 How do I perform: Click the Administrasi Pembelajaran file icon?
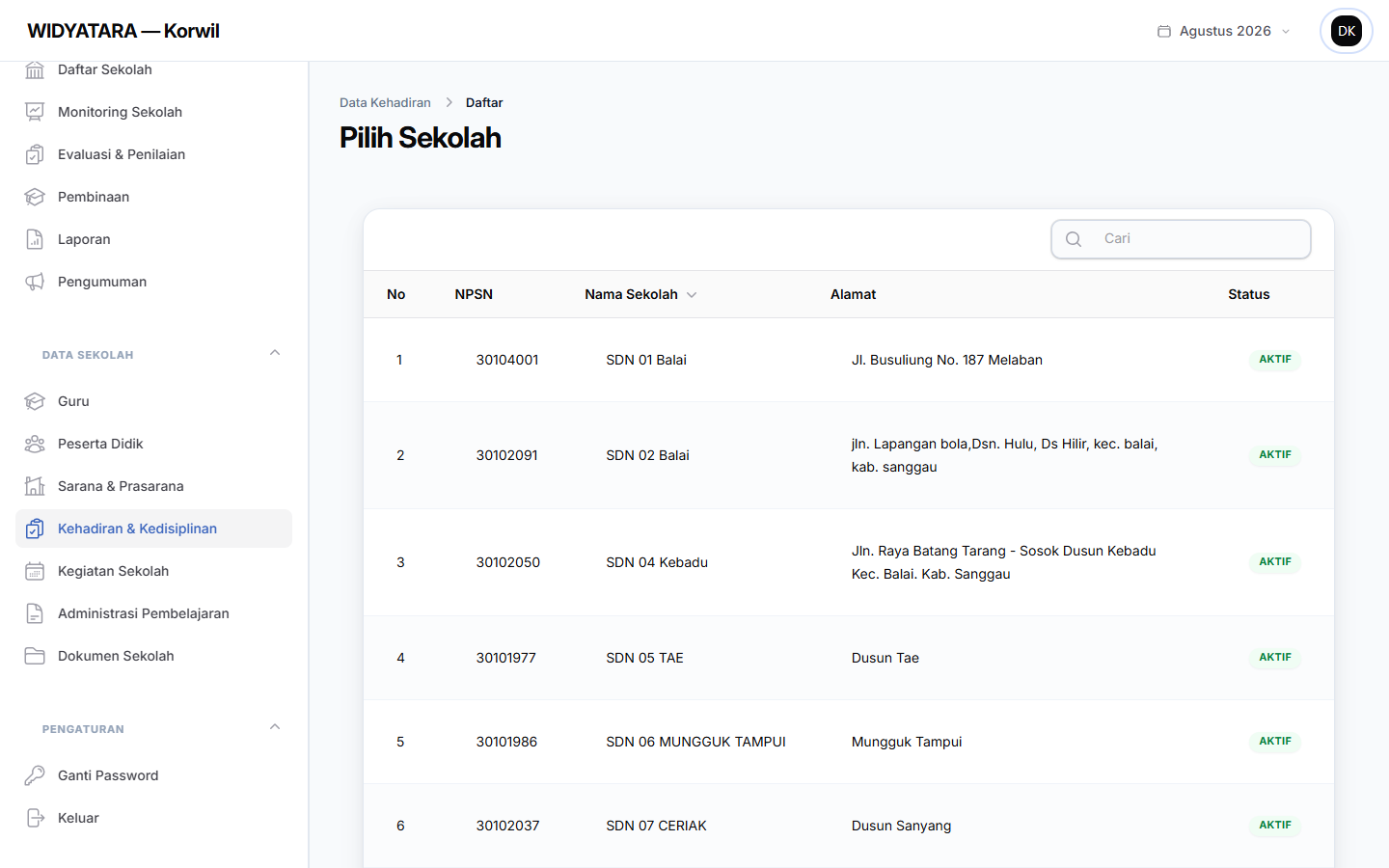pos(35,613)
